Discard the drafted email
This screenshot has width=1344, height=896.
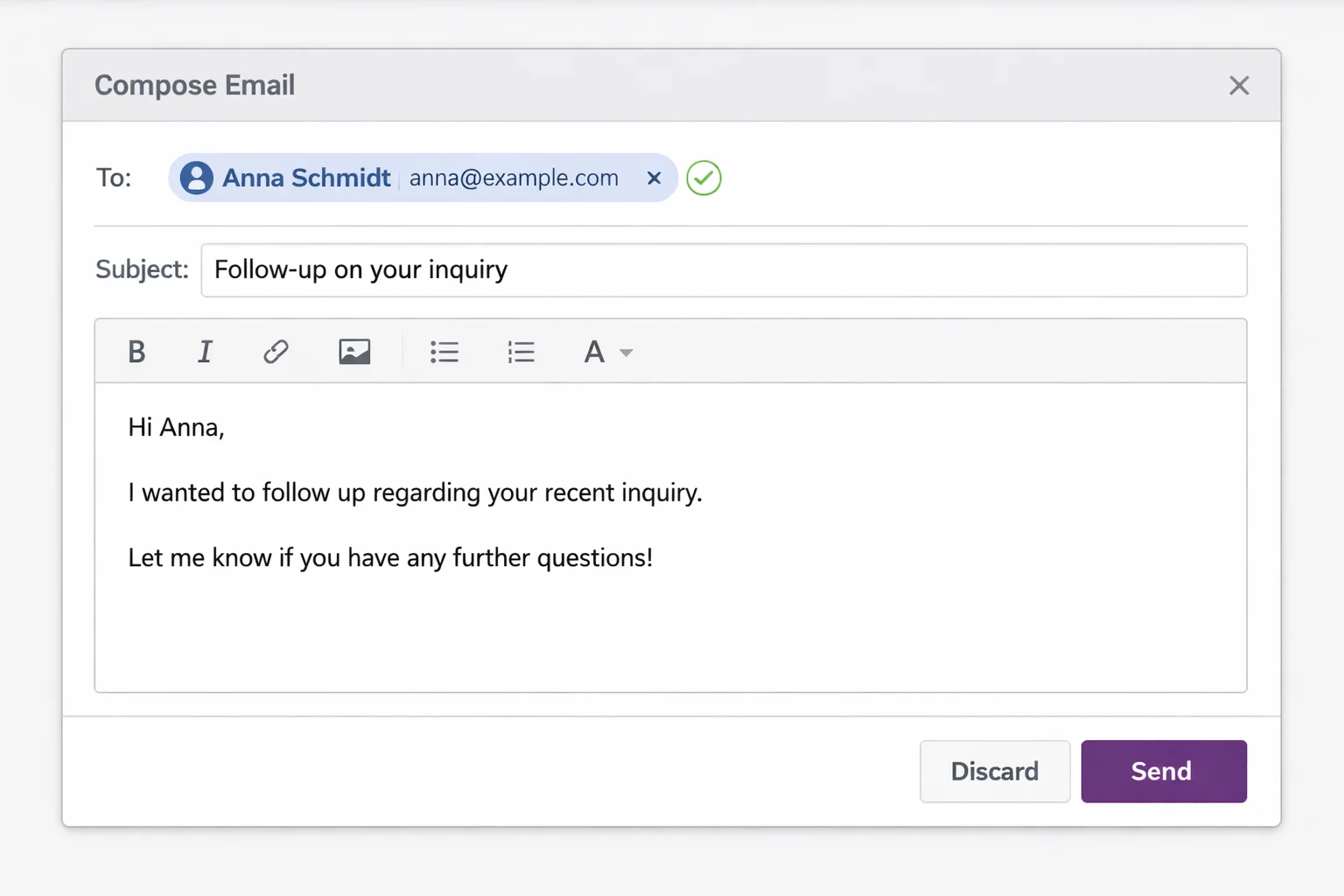(x=994, y=771)
